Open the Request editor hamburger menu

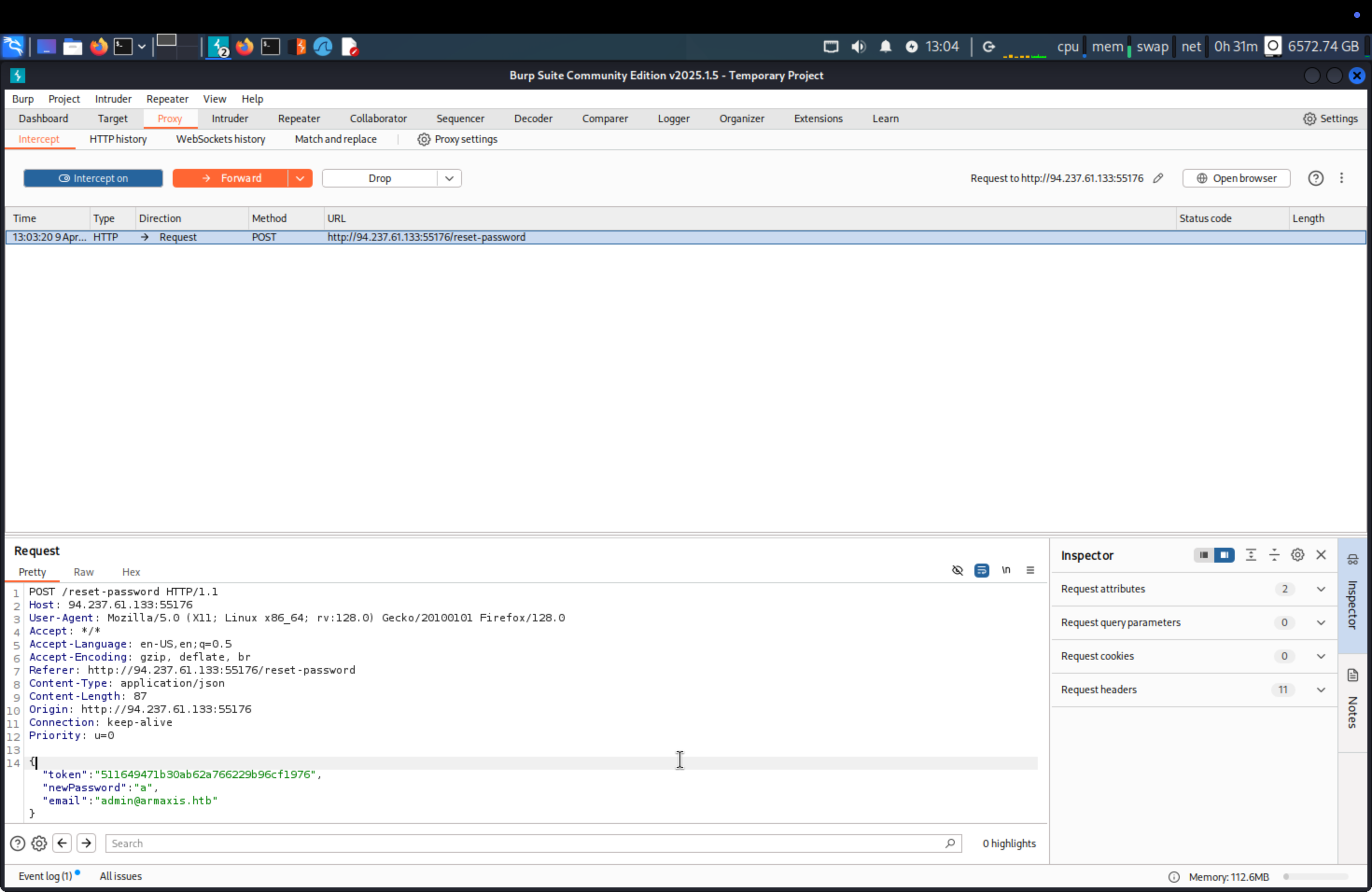pos(1030,570)
